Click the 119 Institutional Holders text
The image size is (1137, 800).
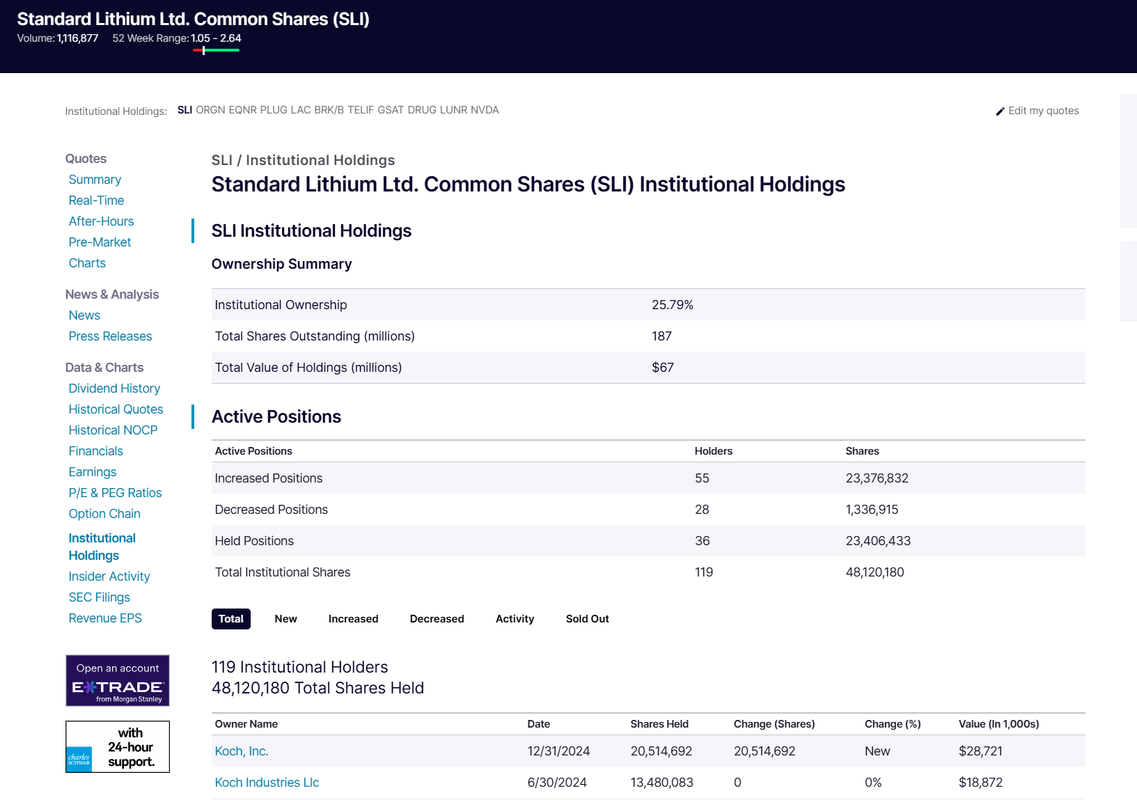(x=299, y=667)
